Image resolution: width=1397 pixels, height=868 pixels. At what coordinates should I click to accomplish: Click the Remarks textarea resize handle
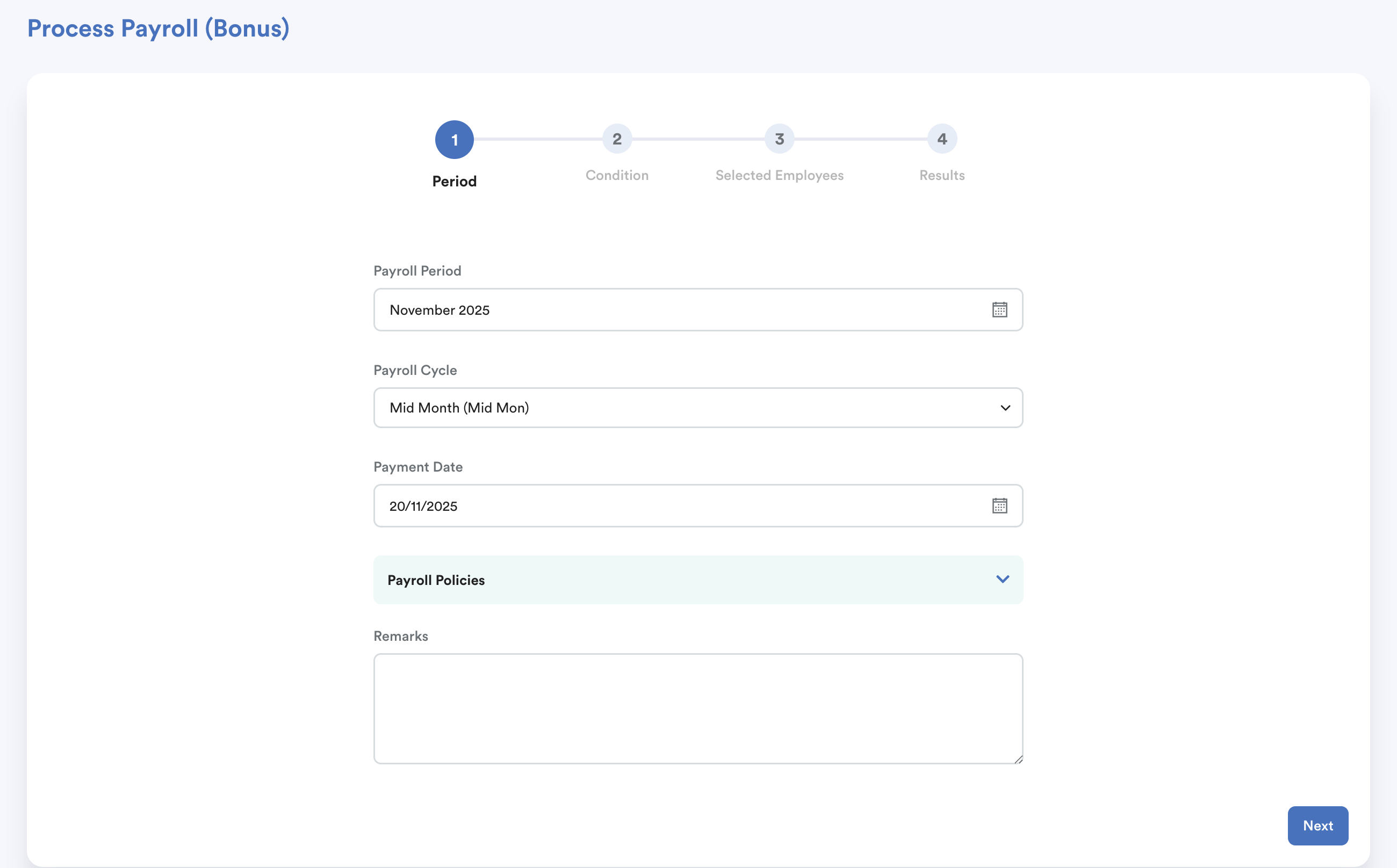tap(1018, 759)
